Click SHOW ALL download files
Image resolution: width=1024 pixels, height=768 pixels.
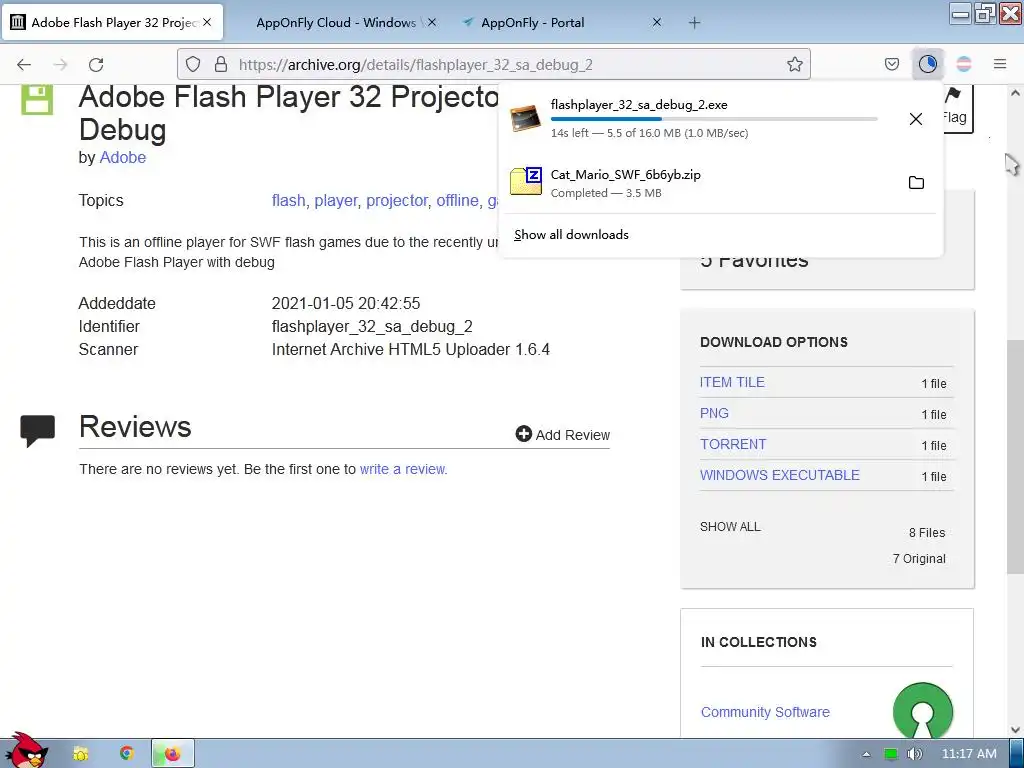(x=730, y=526)
